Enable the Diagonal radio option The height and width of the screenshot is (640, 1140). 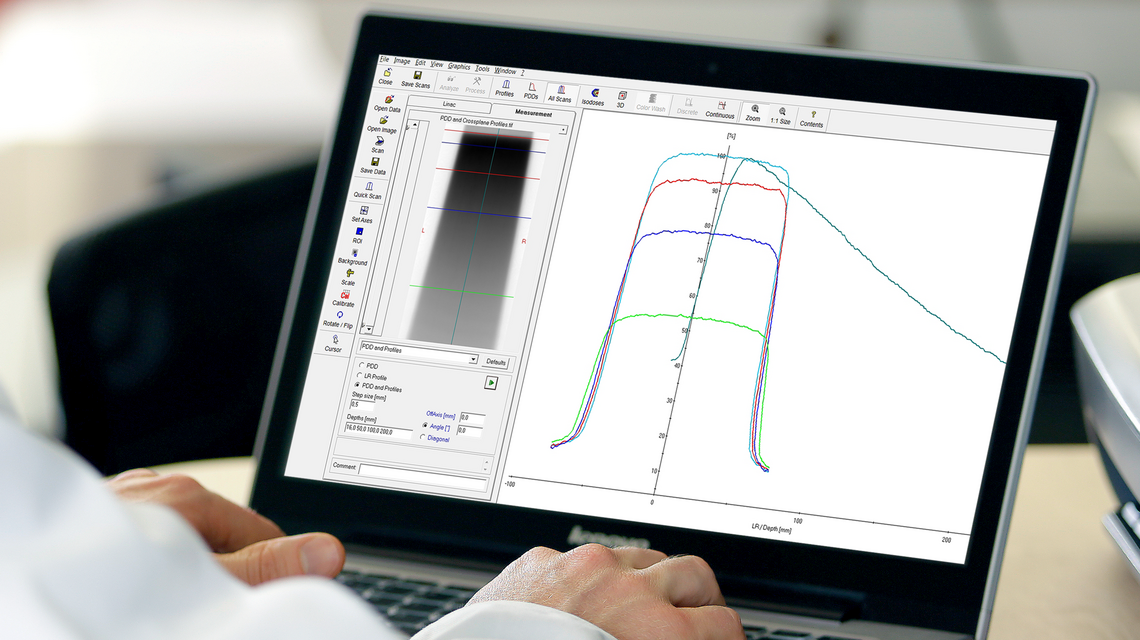click(423, 438)
